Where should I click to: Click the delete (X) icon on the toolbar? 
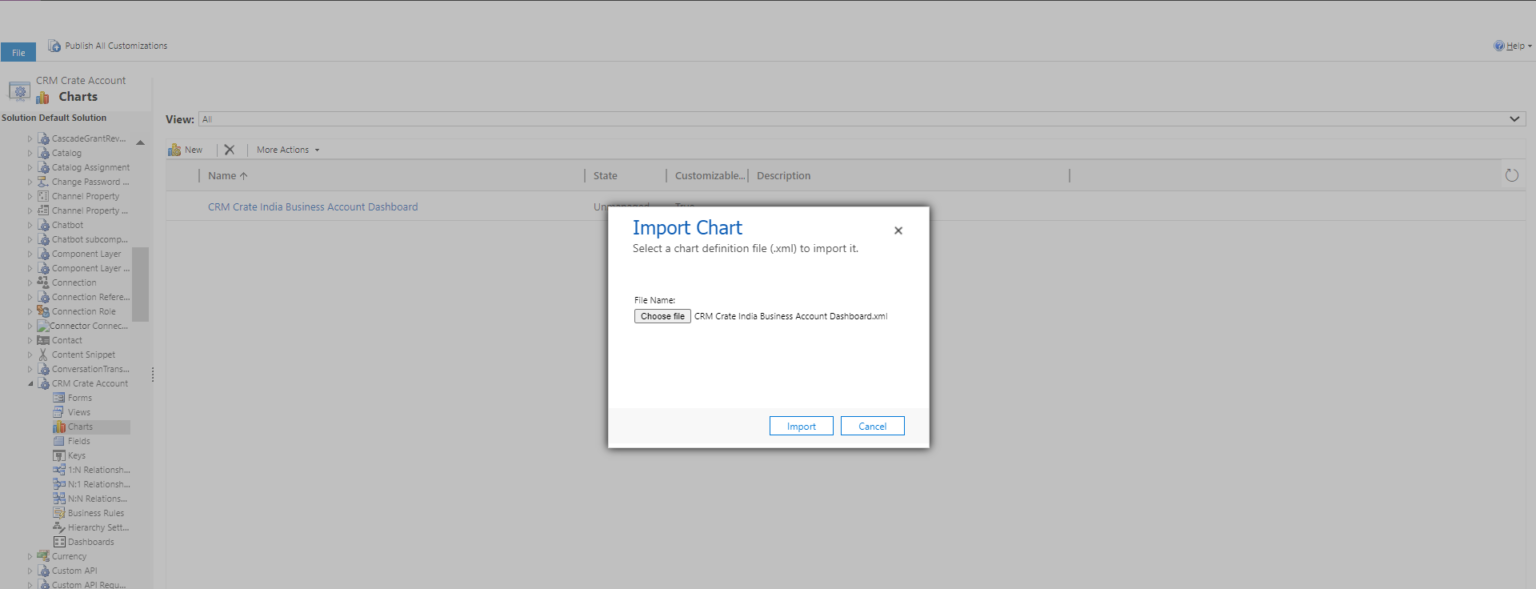(x=229, y=149)
